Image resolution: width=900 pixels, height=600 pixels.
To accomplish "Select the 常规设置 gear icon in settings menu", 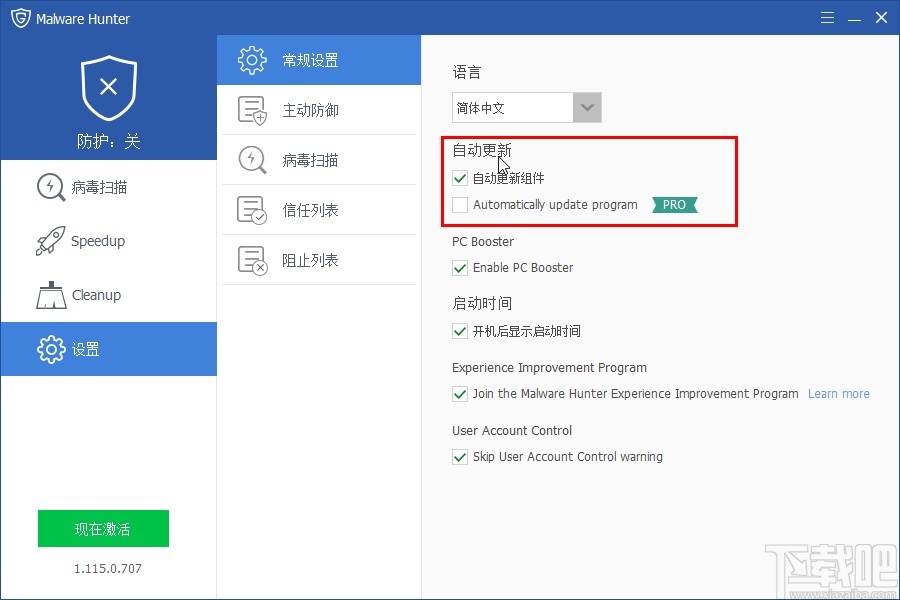I will coord(253,59).
